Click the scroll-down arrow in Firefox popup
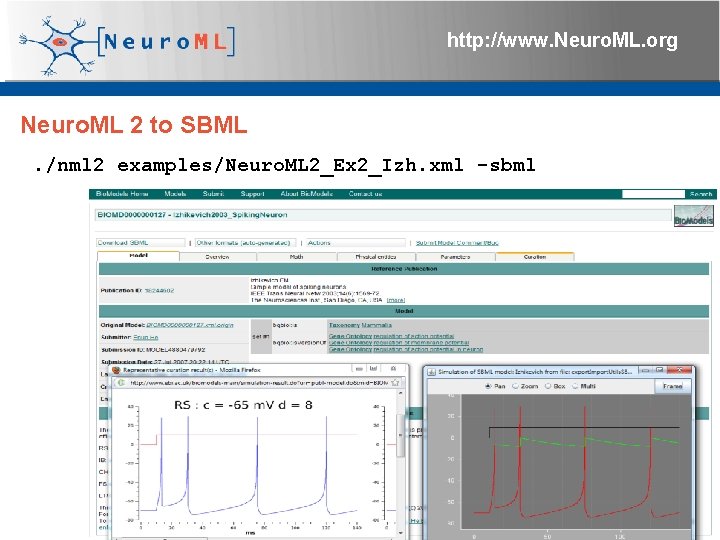The height and width of the screenshot is (540, 720). [400, 532]
